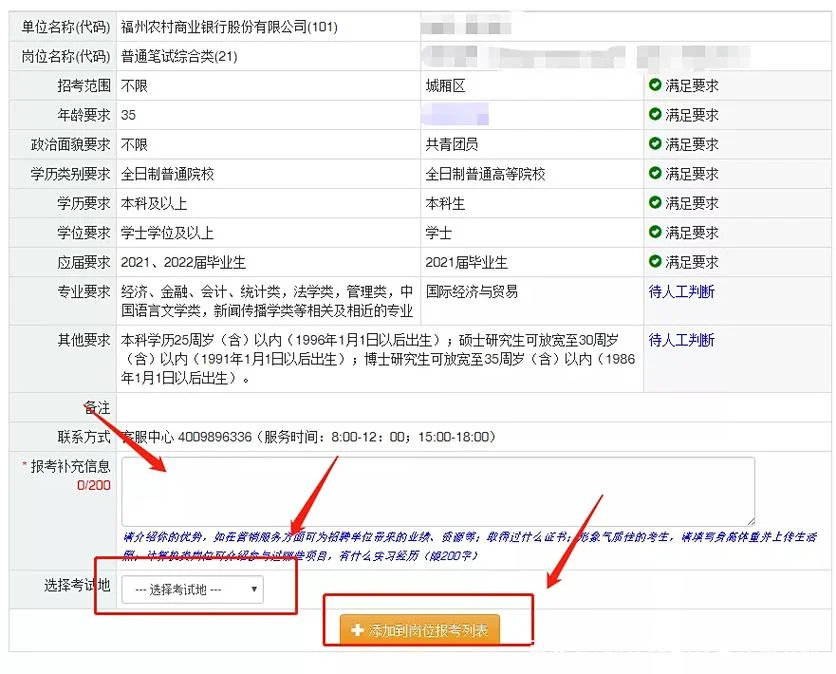This screenshot has height=674, width=836.
Task: Click green check icon in 应届要求 row
Action: click(655, 261)
